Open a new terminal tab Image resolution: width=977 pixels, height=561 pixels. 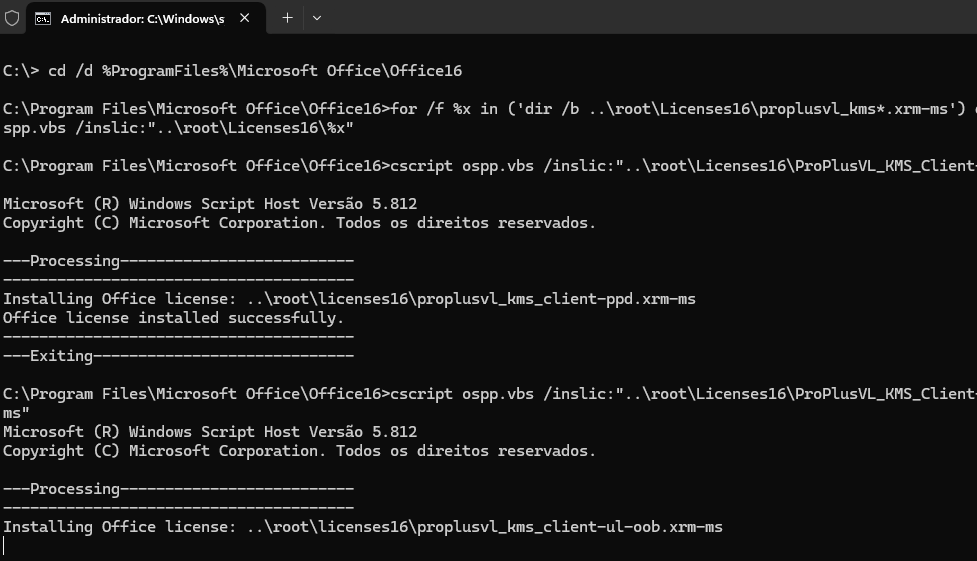287,18
